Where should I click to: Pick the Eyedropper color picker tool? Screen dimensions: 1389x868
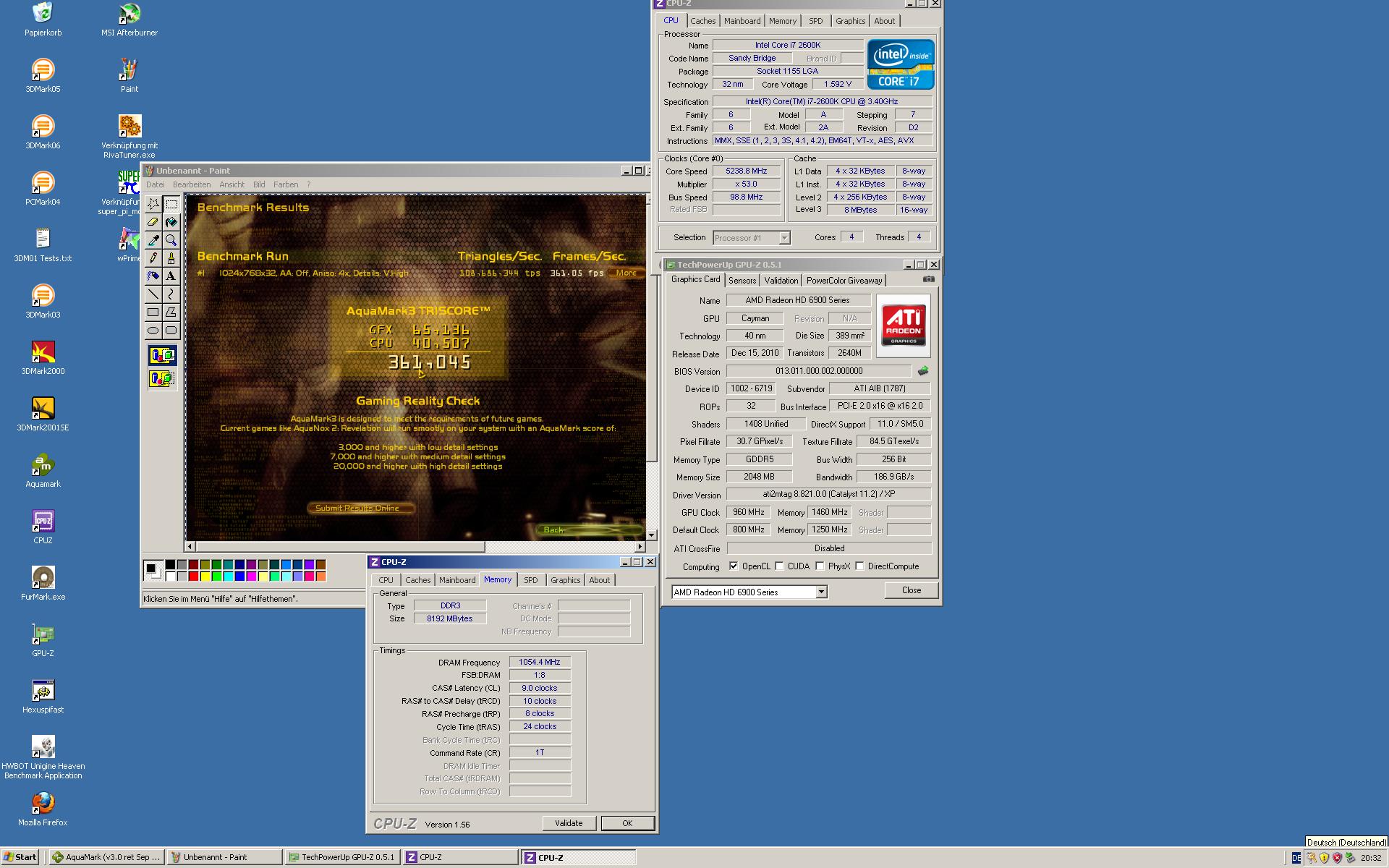[153, 240]
